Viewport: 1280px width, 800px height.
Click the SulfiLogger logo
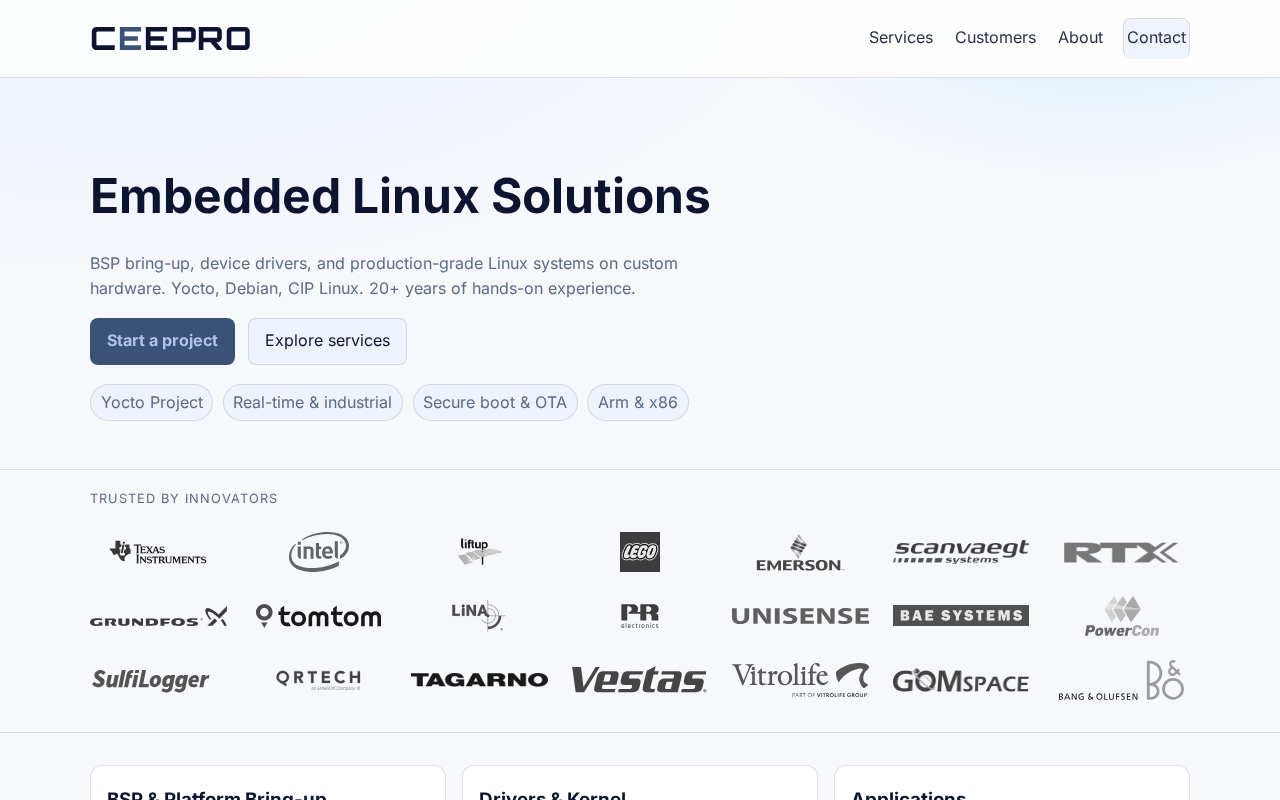point(151,680)
